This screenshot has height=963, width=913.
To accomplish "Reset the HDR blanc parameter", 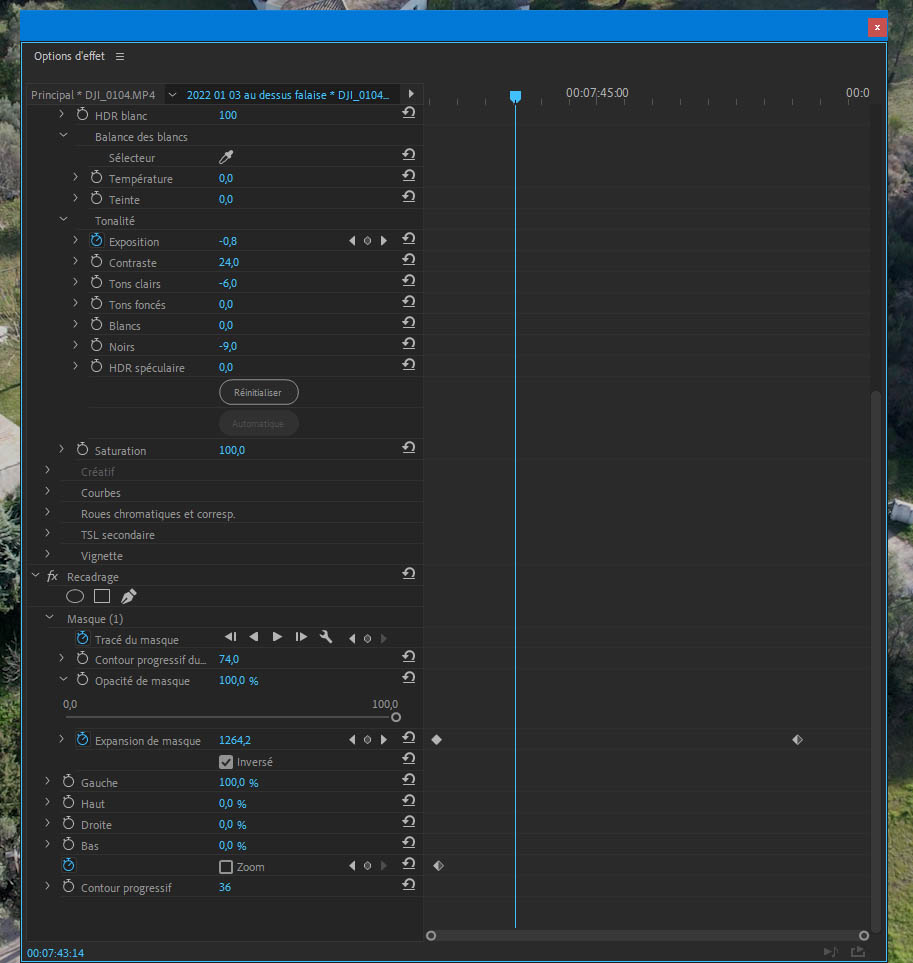I will (x=409, y=112).
